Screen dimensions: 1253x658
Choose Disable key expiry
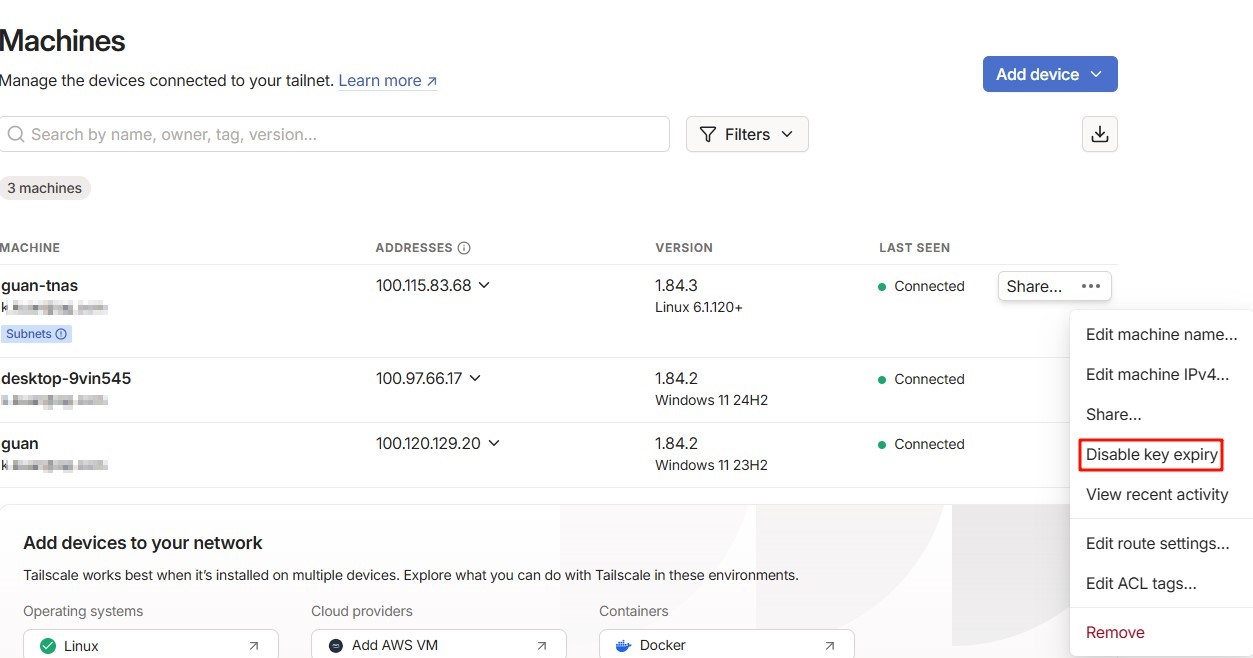1152,454
